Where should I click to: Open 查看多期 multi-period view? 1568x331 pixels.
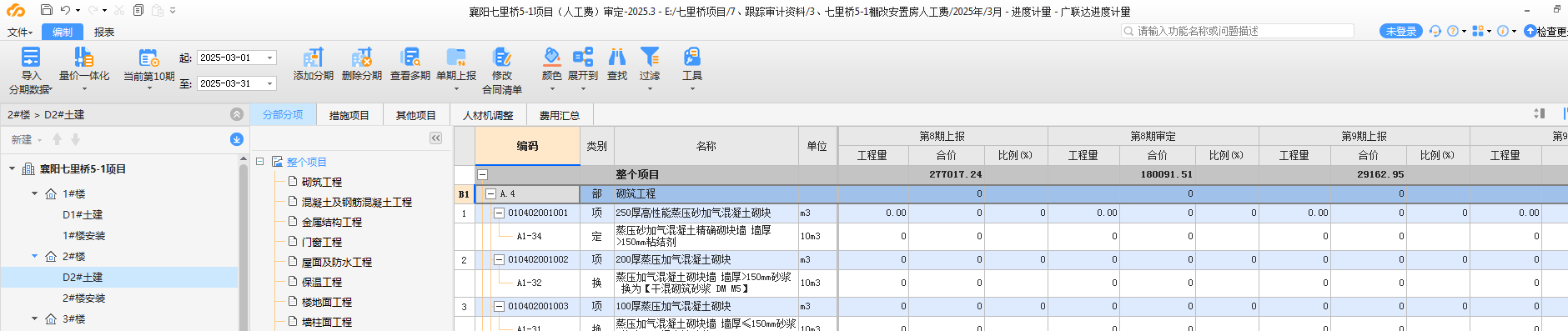coord(410,64)
